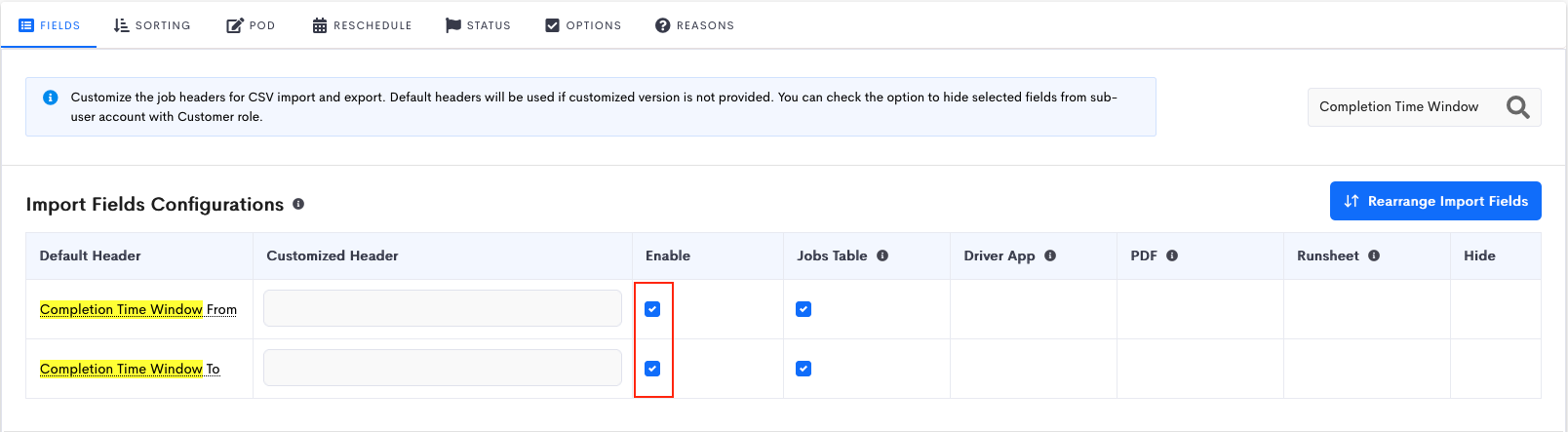Uncheck Enable for Completion Time Window From
The height and width of the screenshot is (432, 1568).
[652, 309]
